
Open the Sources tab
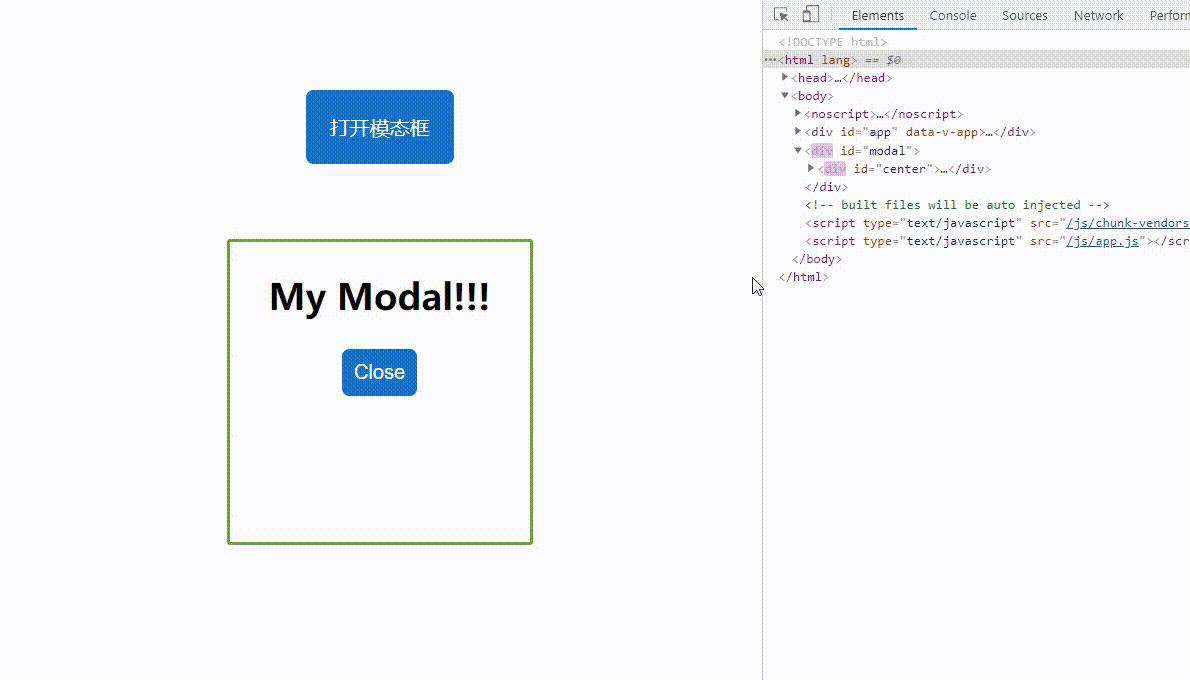pos(1024,15)
